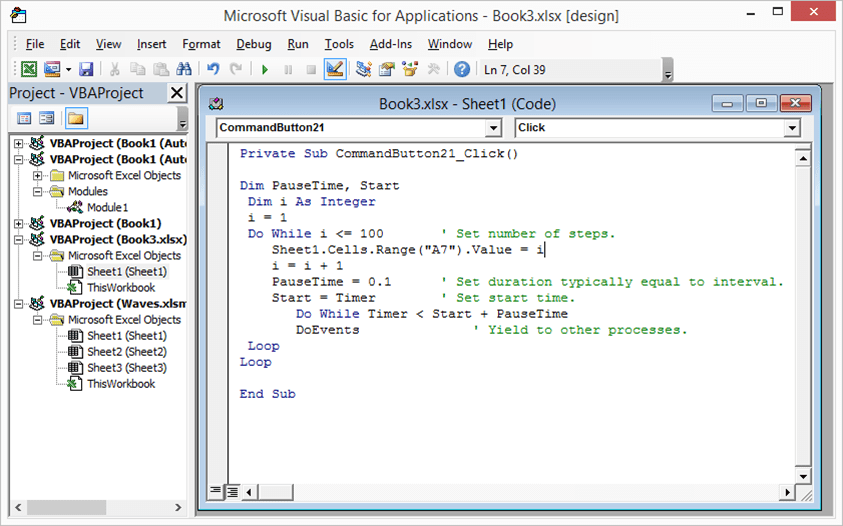Click toolbar options overflow arrow
This screenshot has width=843, height=526.
tap(668, 70)
